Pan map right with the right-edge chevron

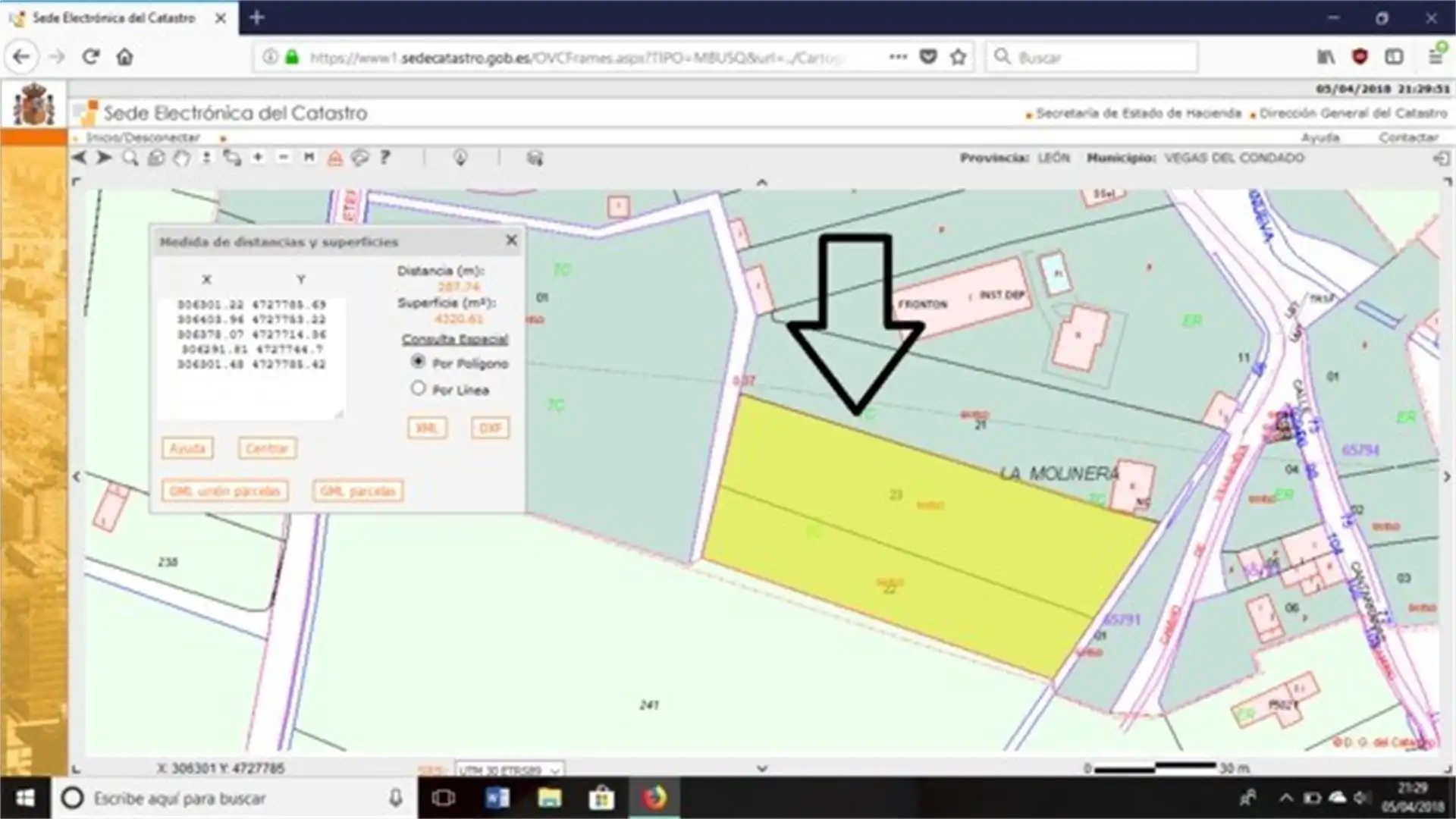[1446, 477]
